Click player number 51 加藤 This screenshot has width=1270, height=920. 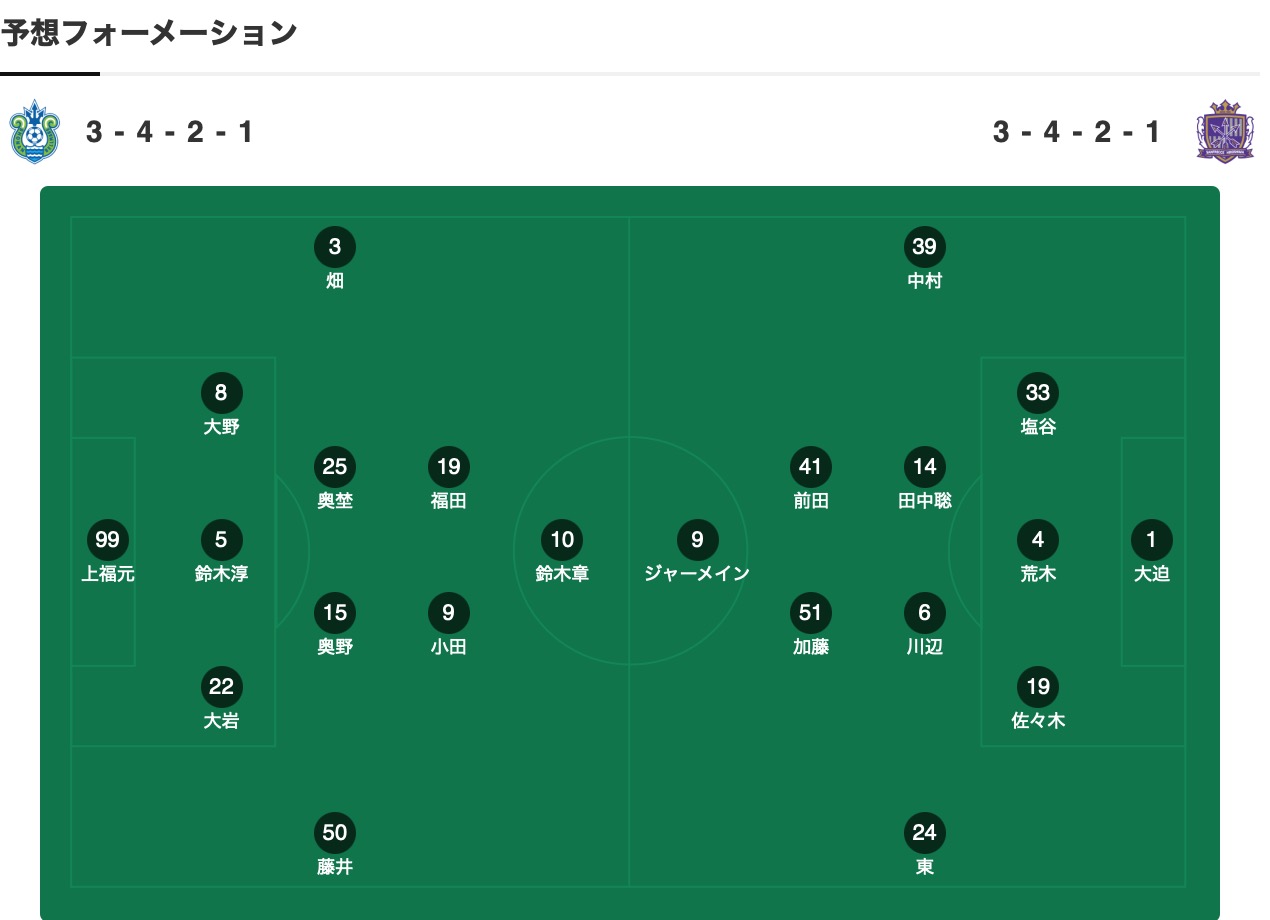[811, 612]
